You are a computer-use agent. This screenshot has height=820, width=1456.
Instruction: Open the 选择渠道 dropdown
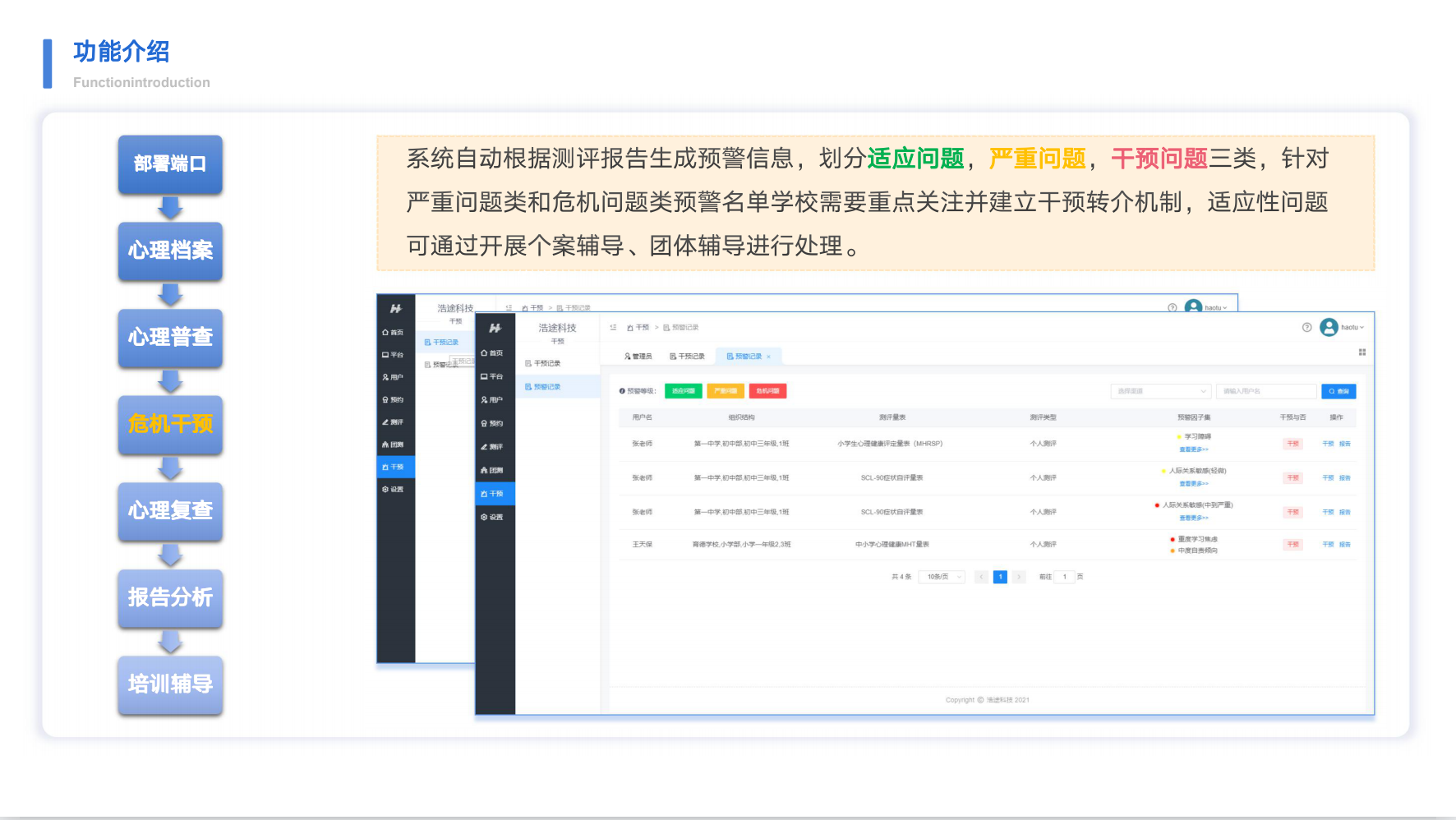coord(1160,391)
